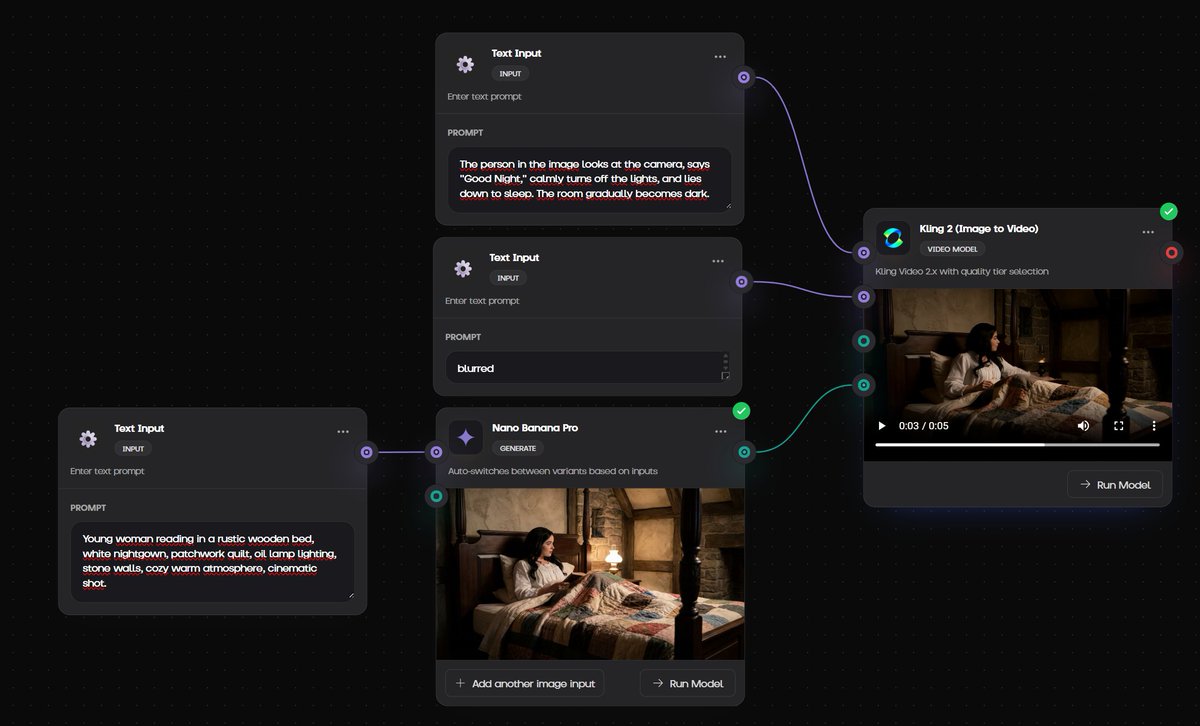Click the green checkmark on Nano Banana Pro node
The image size is (1200, 726).
tap(741, 411)
